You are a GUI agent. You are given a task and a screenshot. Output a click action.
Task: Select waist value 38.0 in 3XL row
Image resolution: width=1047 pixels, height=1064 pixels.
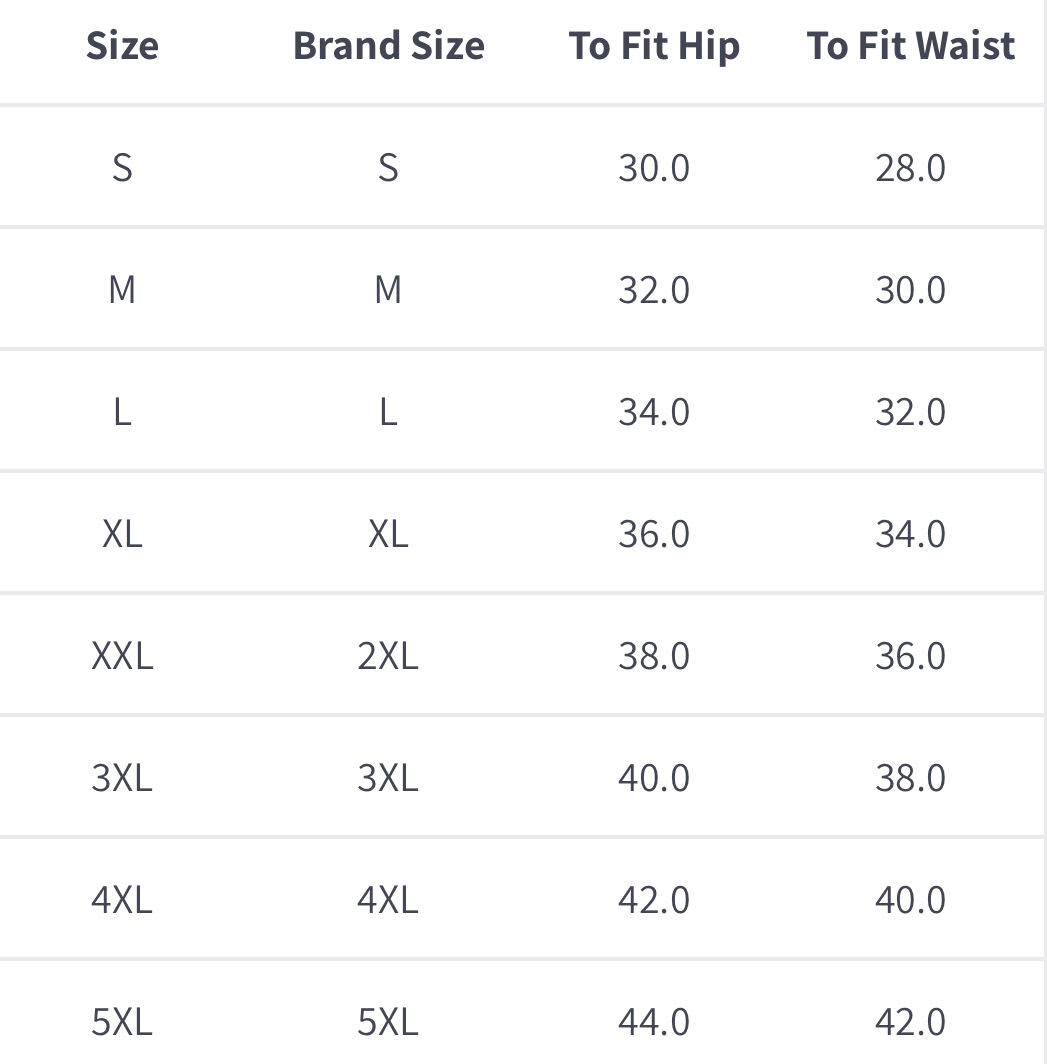coord(910,778)
